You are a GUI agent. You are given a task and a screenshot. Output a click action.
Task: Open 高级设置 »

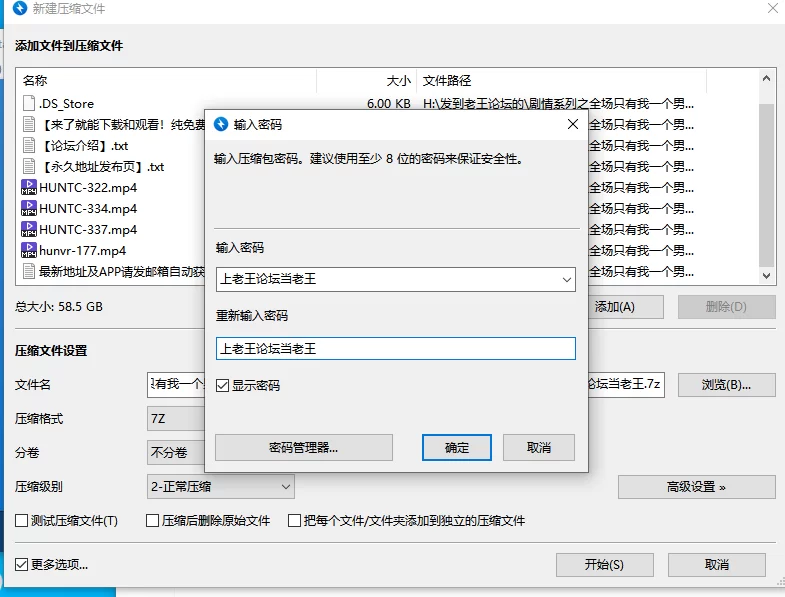tap(696, 487)
